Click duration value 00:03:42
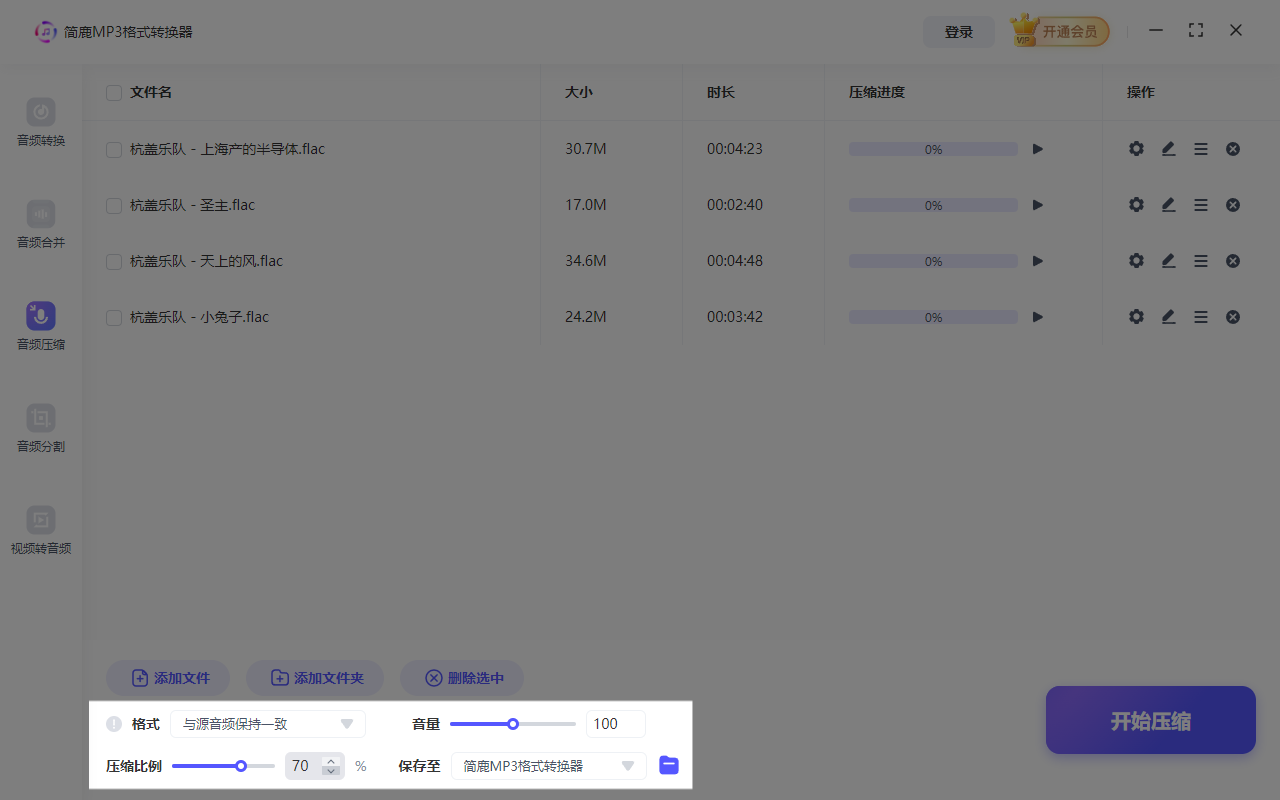This screenshot has height=800, width=1280. pyautogui.click(x=735, y=317)
